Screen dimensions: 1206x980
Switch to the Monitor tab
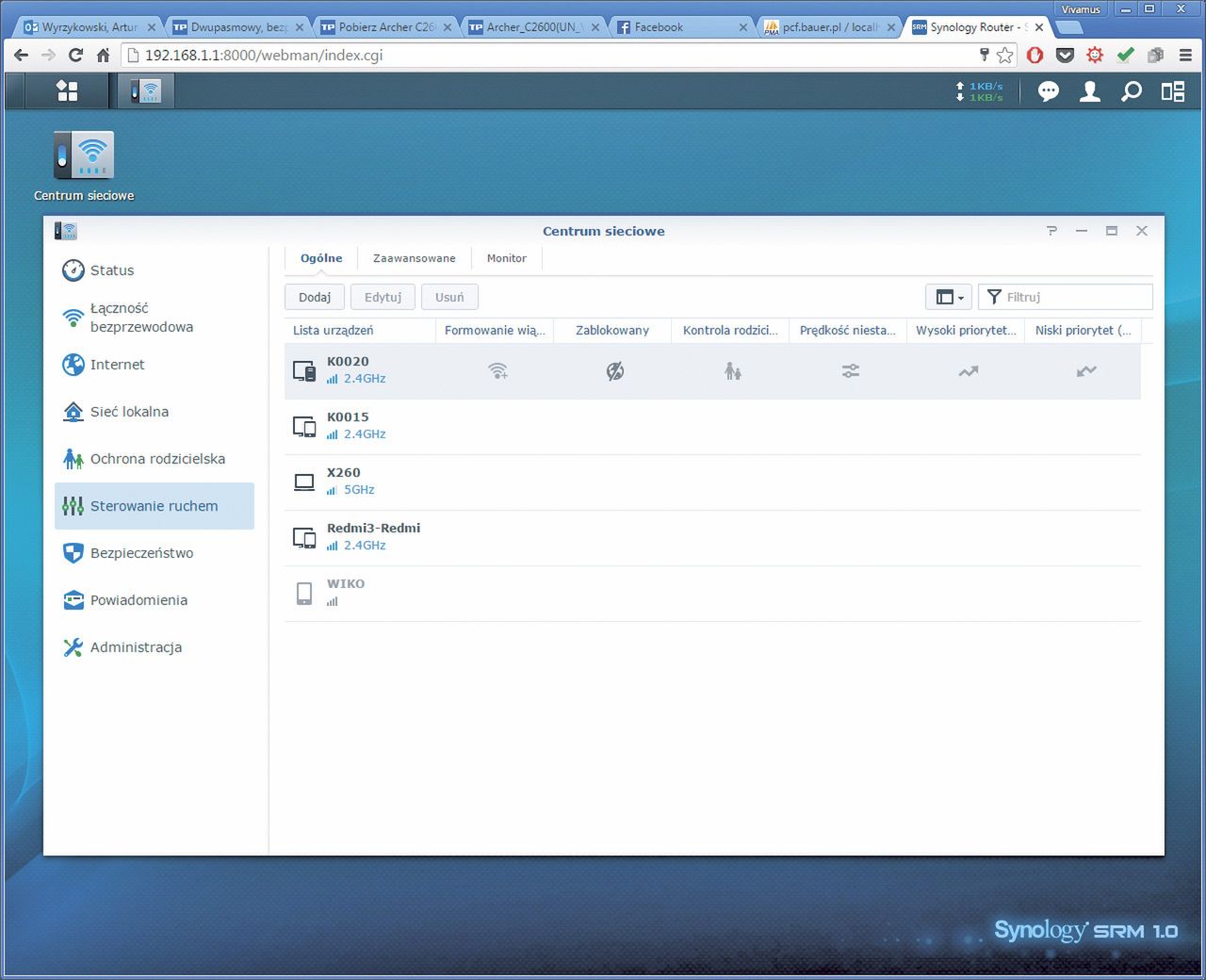point(507,258)
